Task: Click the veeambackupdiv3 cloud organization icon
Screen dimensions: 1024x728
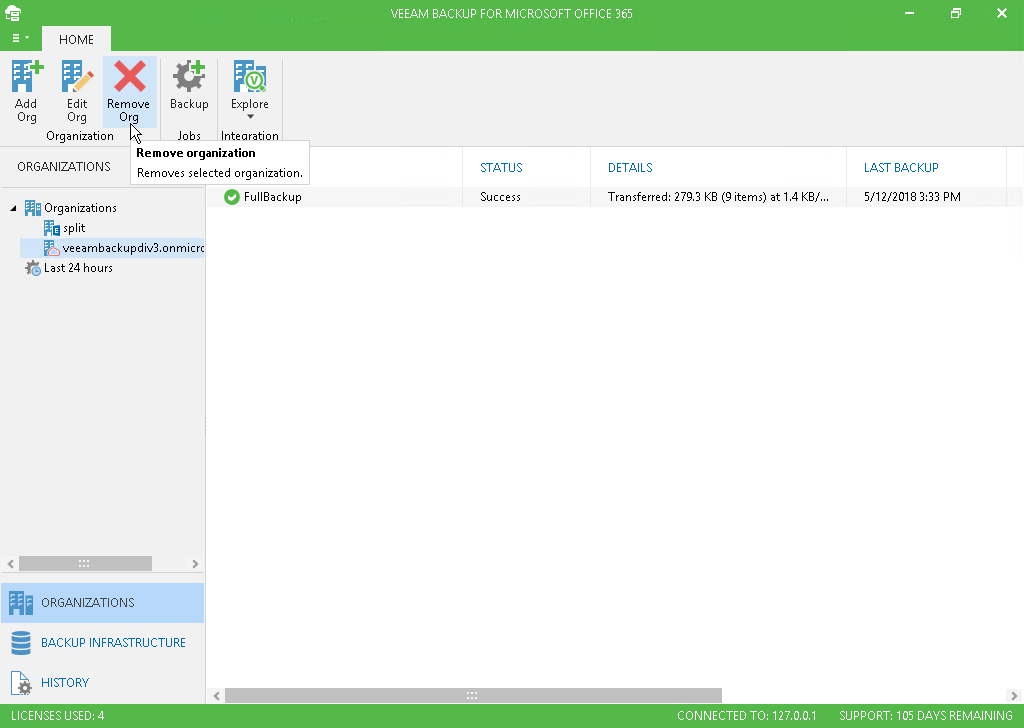Action: click(52, 248)
